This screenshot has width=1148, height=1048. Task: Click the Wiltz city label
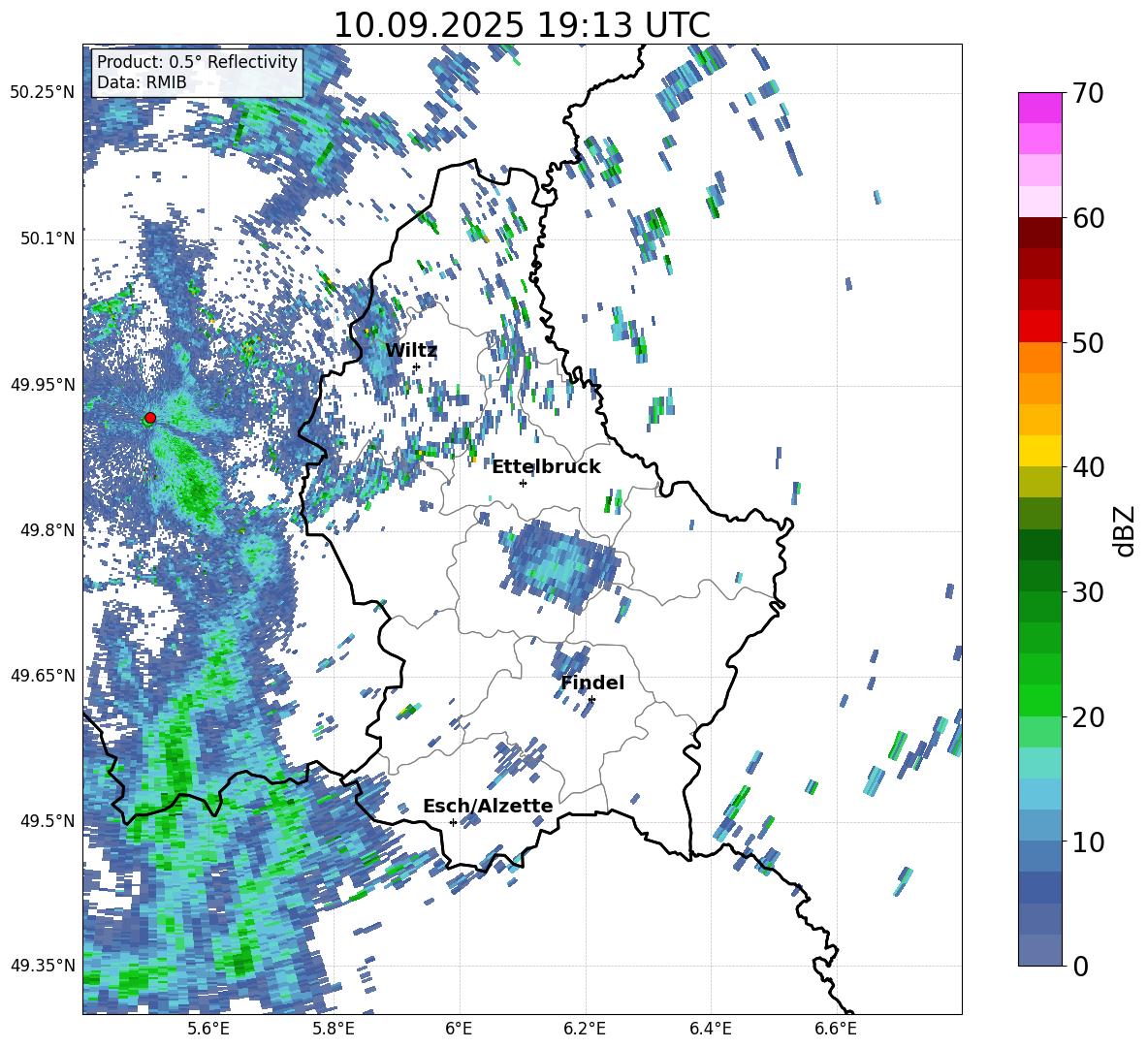(411, 351)
